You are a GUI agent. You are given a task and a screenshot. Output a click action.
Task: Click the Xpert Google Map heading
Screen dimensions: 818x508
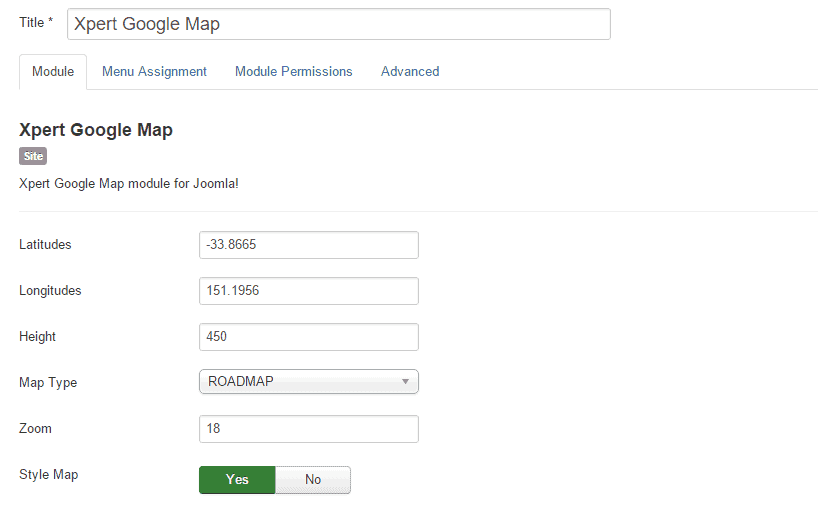(96, 131)
